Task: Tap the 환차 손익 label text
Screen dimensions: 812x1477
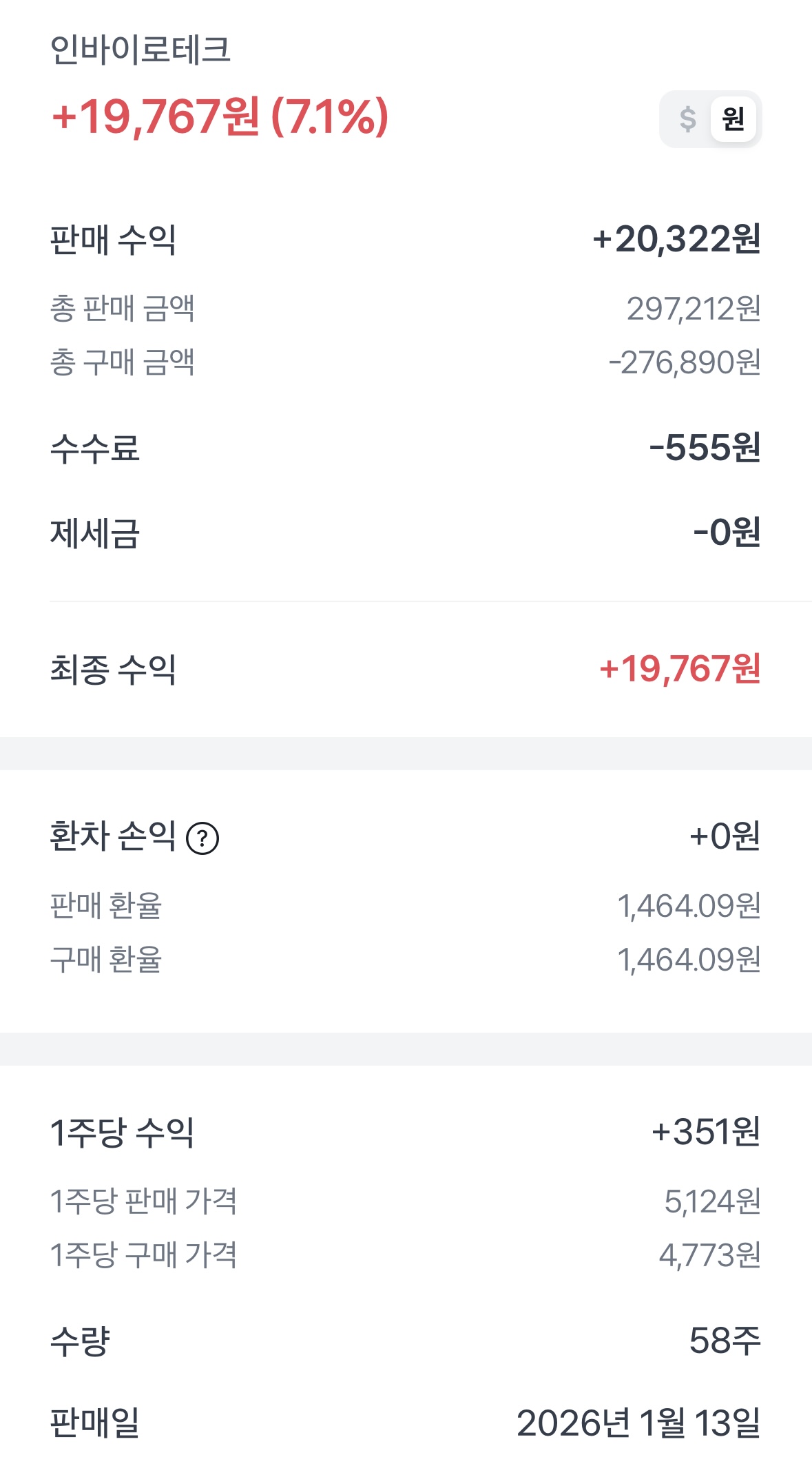Action: (113, 836)
